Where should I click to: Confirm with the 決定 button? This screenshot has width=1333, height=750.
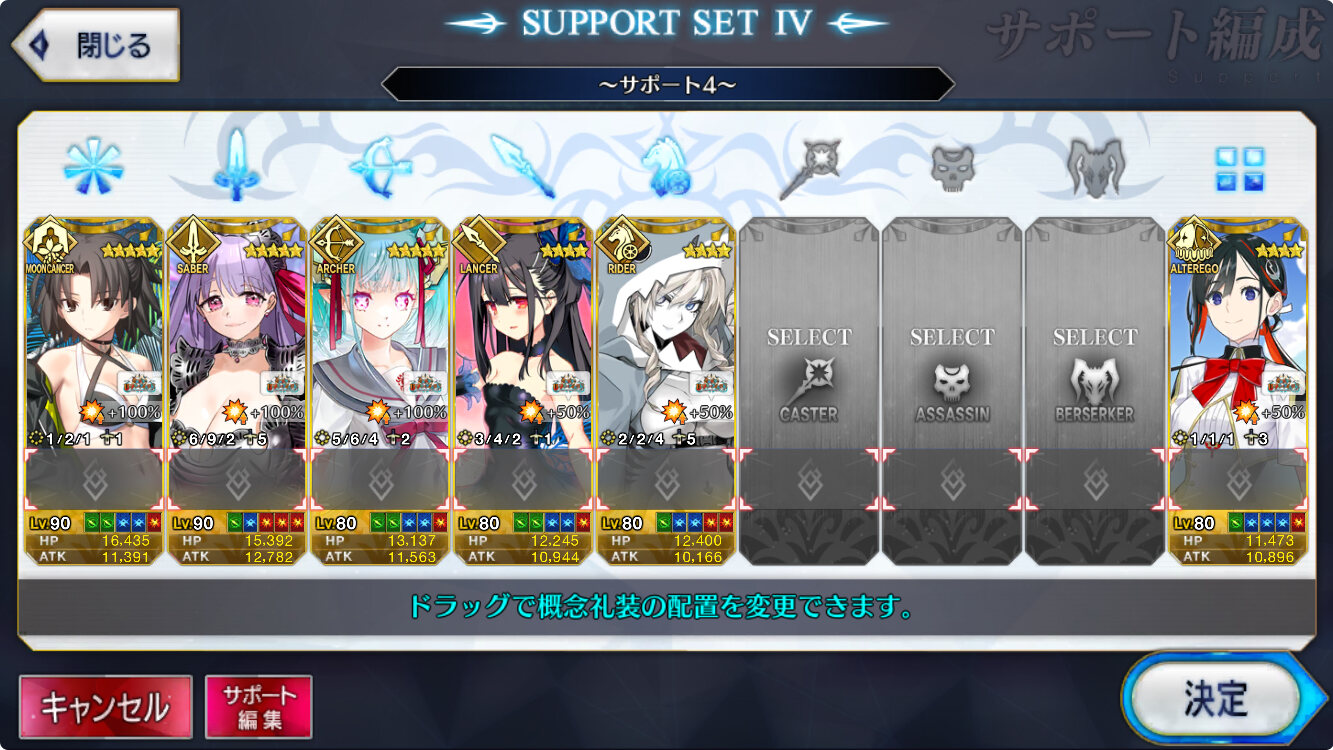click(1214, 699)
